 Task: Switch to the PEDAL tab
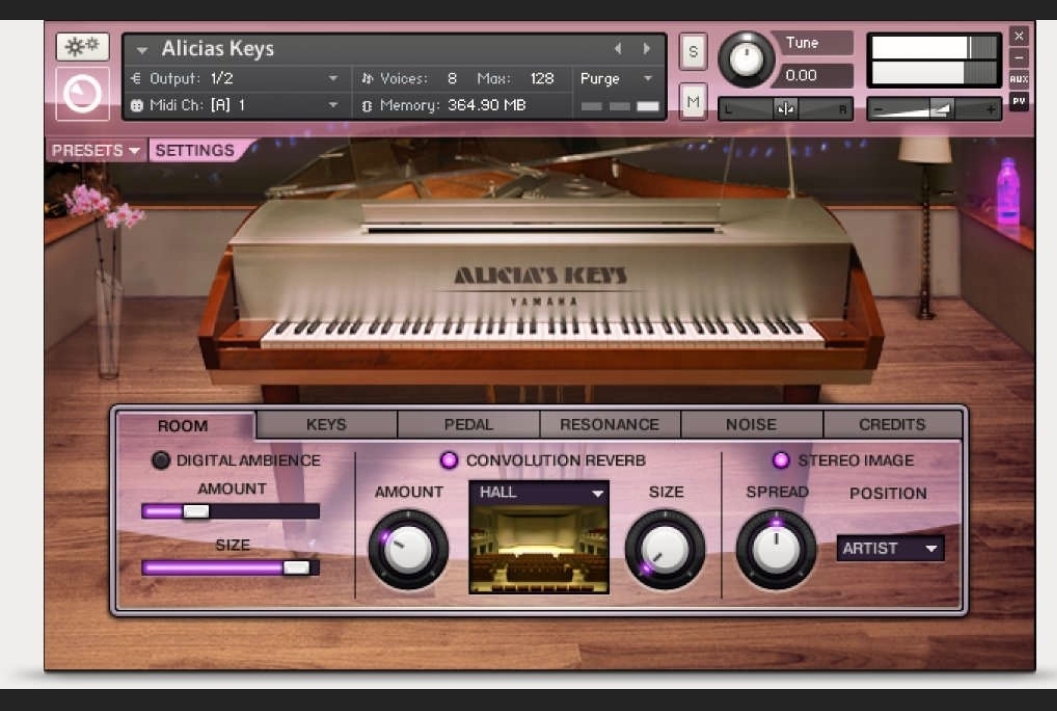point(469,425)
